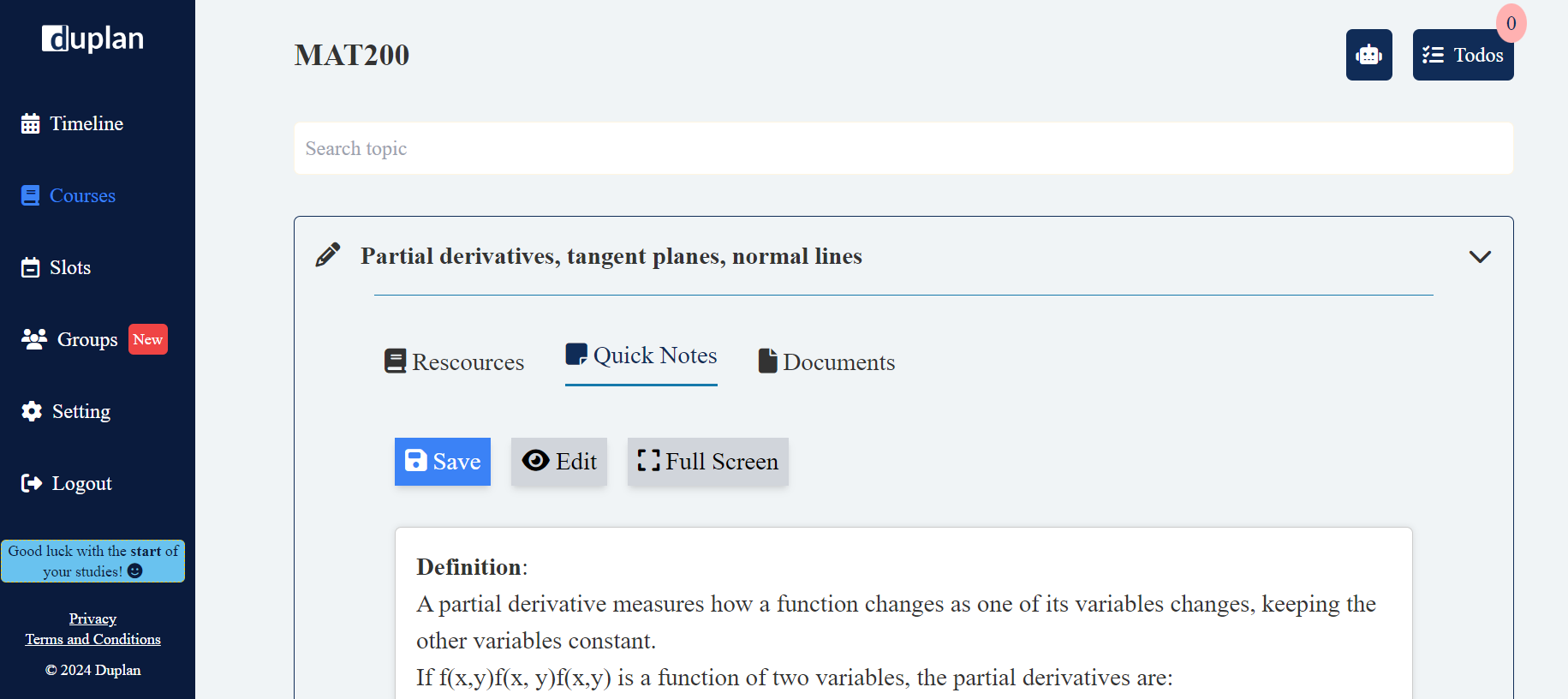Viewport: 1568px width, 699px height.
Task: Click the eye icon on the Edit button
Action: point(534,461)
